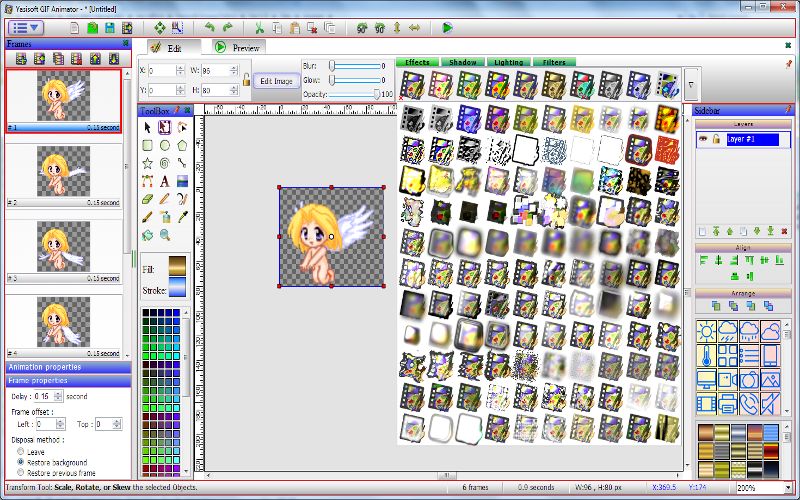Select Leave disposal method radio

point(20,452)
